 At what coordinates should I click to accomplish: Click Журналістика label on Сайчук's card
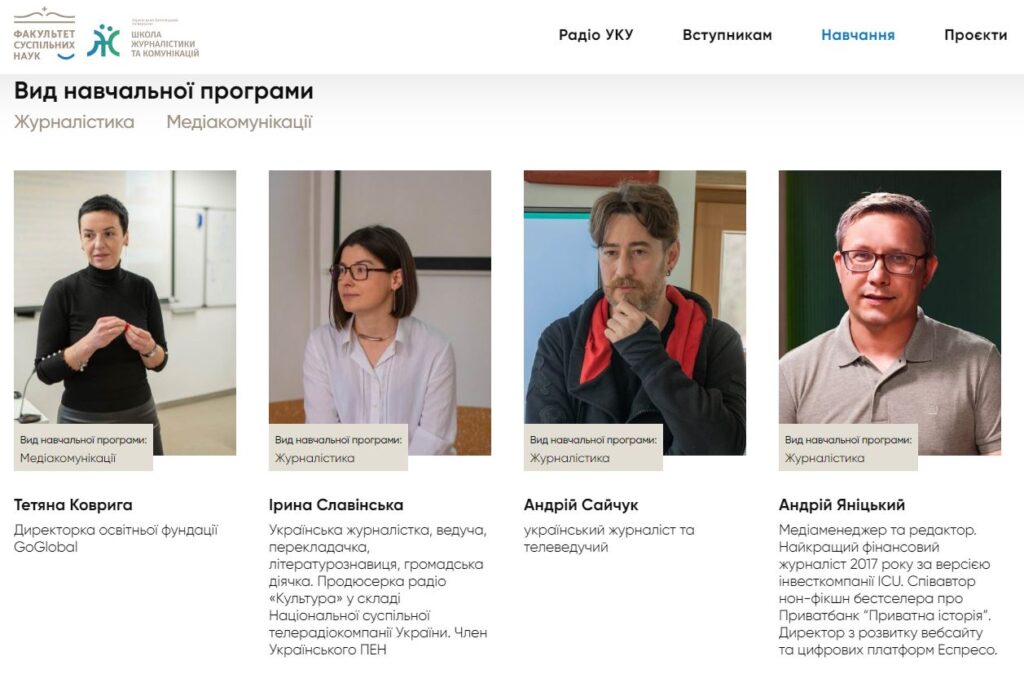569,458
